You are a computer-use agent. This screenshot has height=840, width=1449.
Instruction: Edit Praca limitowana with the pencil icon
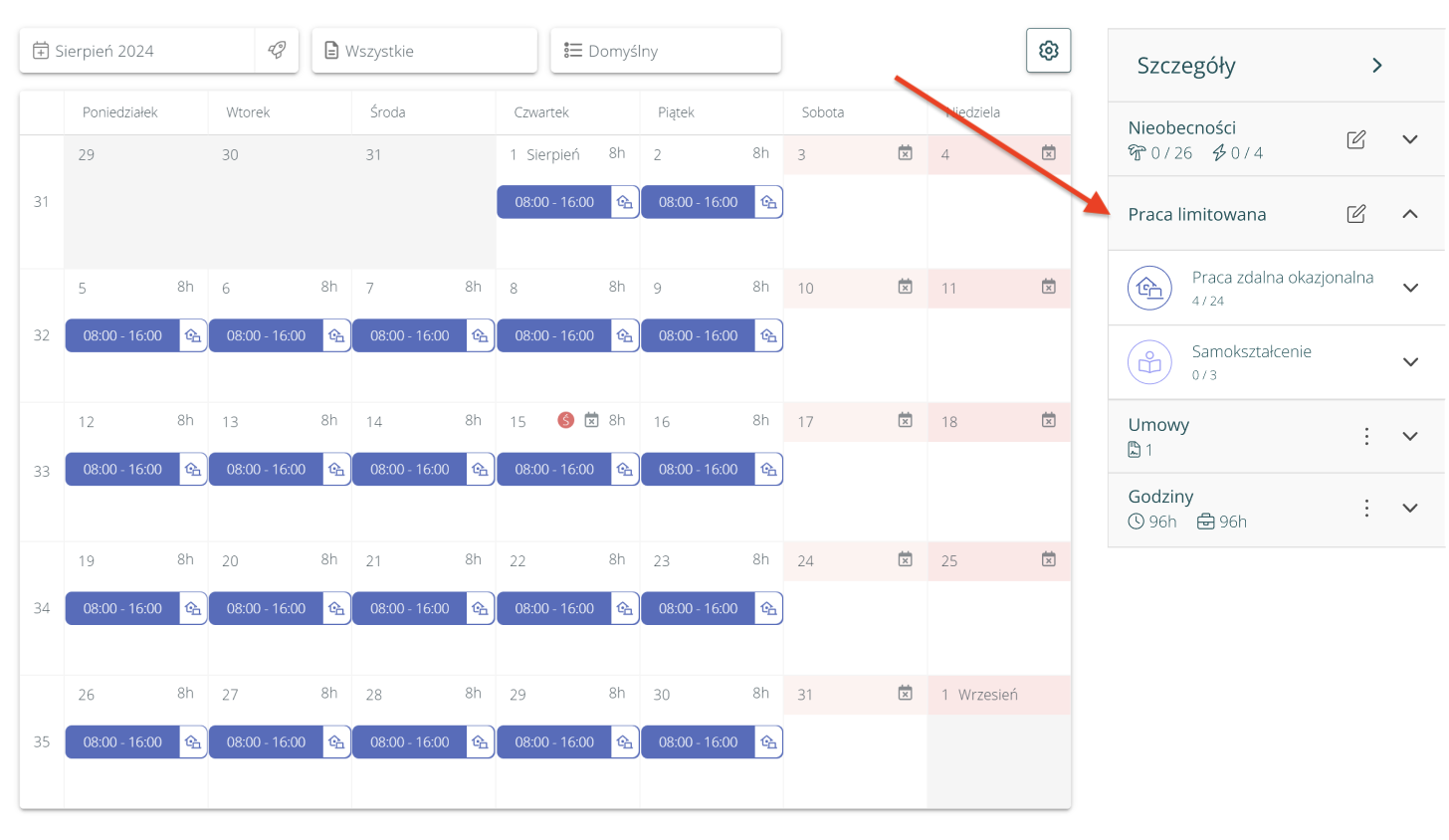[x=1355, y=214]
